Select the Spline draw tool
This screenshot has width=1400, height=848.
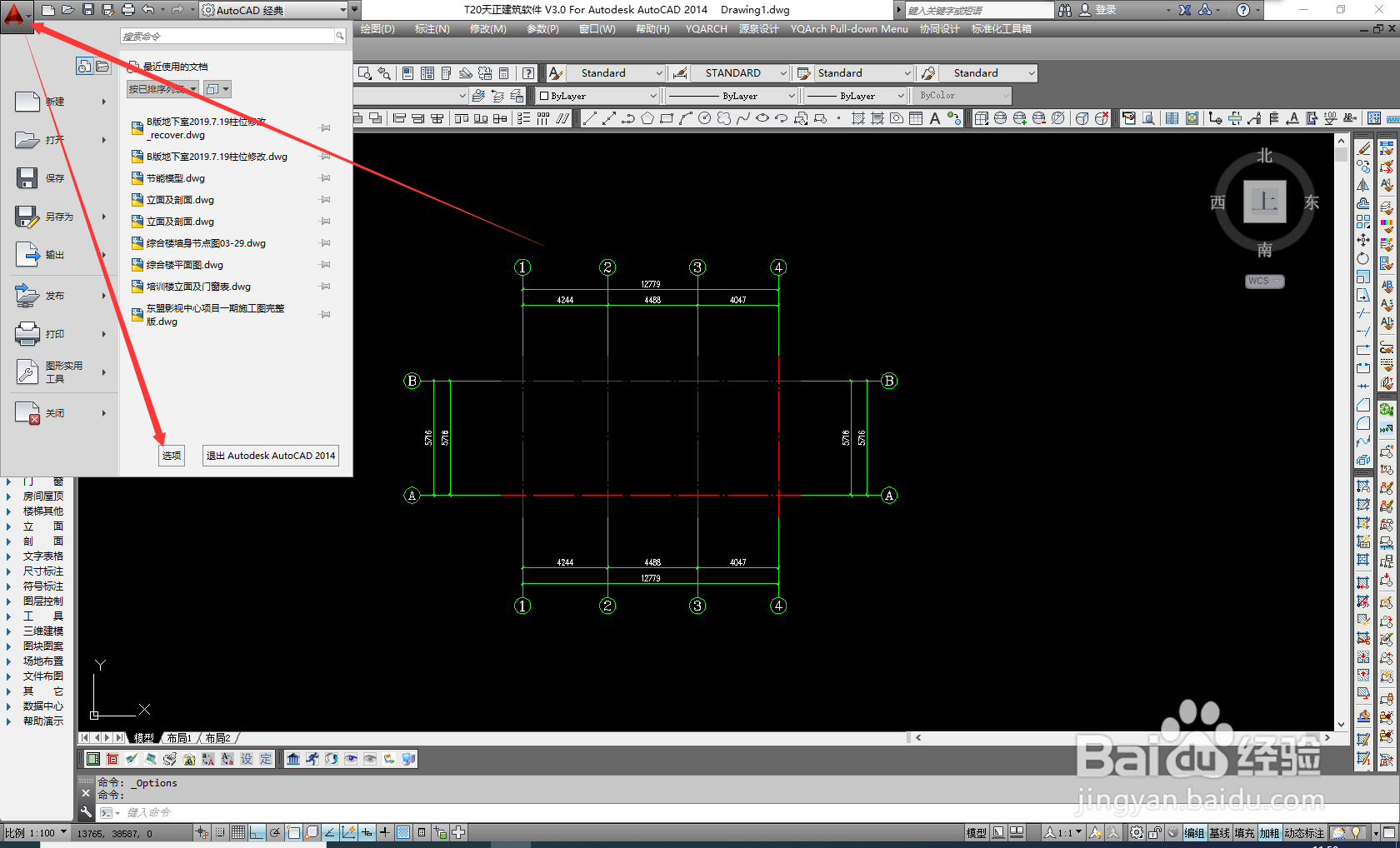click(x=742, y=118)
